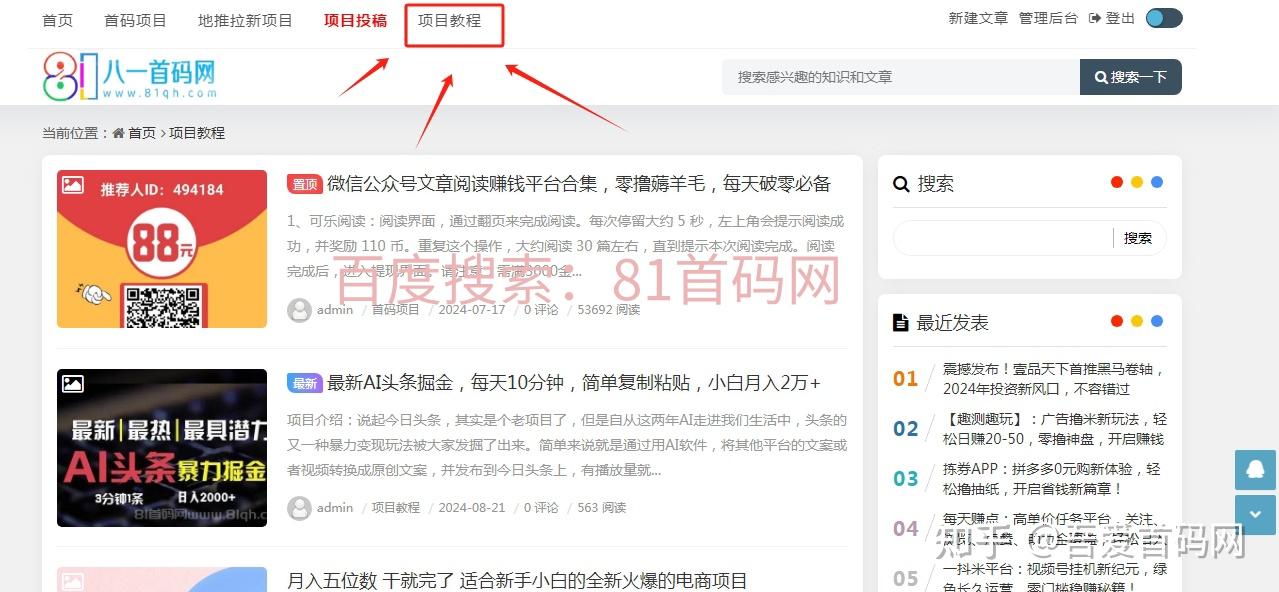The width and height of the screenshot is (1279, 592).
Task: Click admin author name on first article
Action: click(335, 310)
